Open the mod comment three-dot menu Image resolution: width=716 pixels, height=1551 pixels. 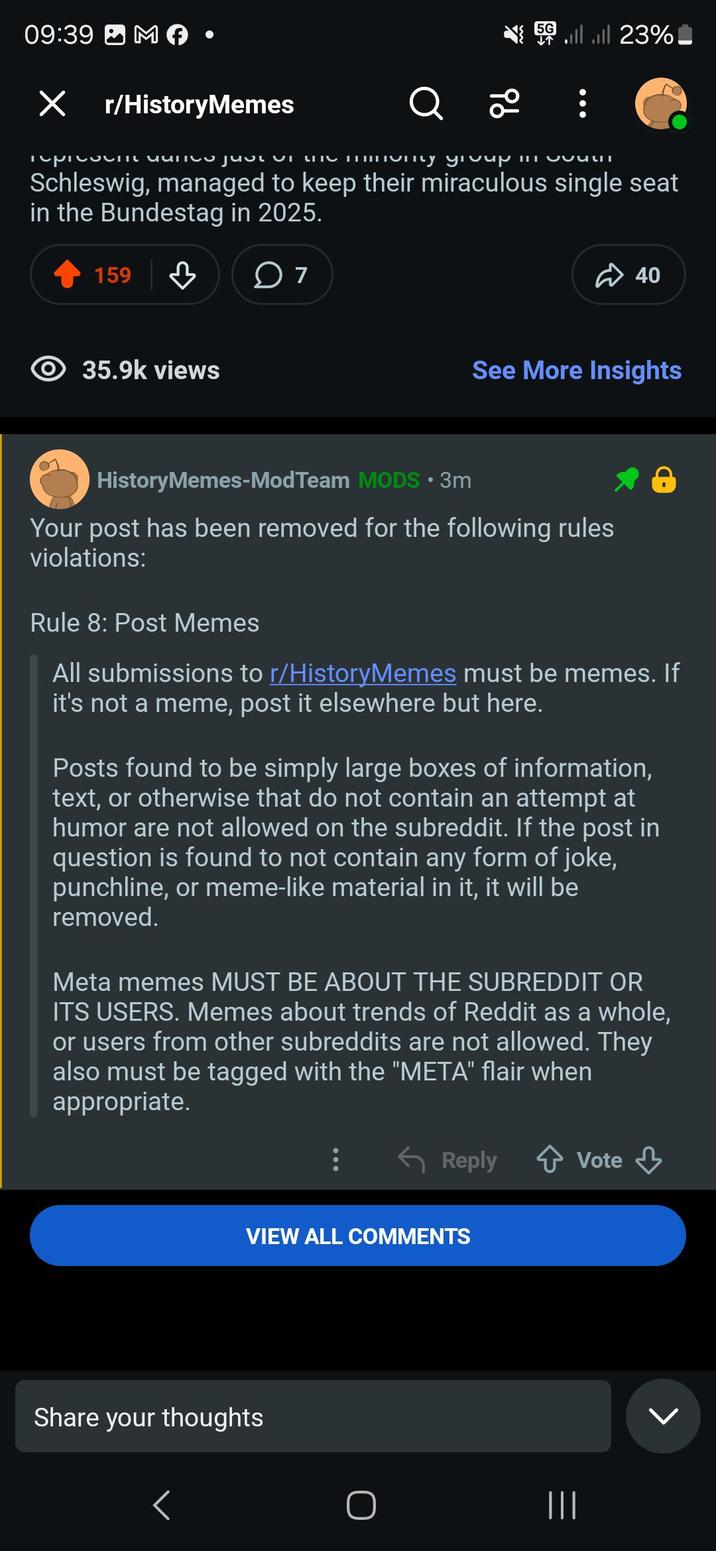click(336, 1160)
